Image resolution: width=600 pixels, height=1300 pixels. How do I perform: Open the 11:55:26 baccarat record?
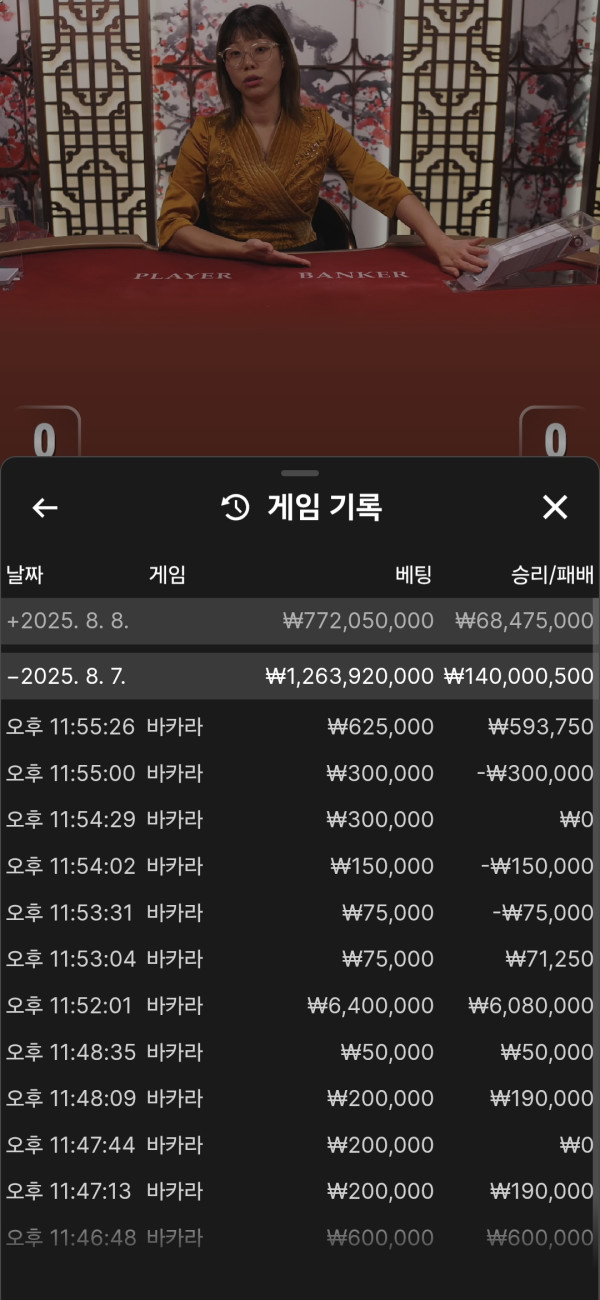pos(300,727)
